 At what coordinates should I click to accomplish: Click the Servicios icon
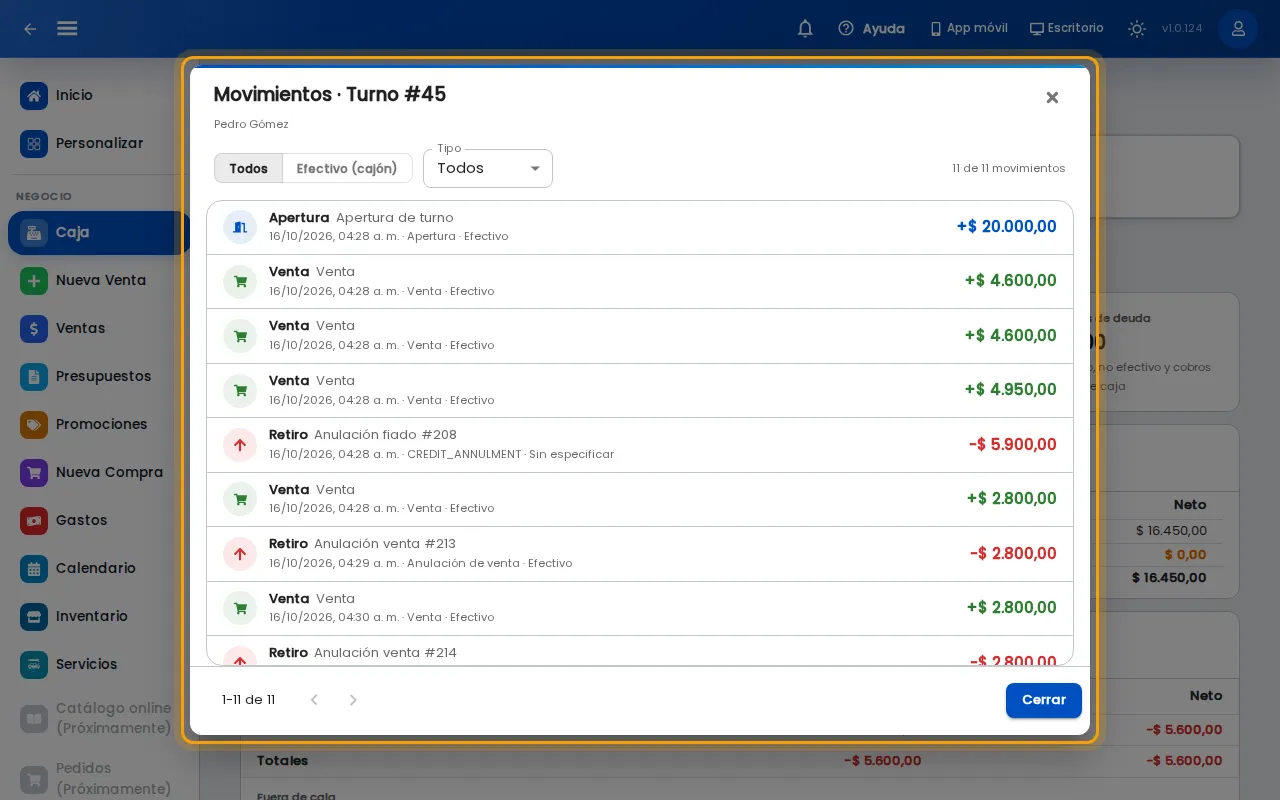pyautogui.click(x=34, y=664)
